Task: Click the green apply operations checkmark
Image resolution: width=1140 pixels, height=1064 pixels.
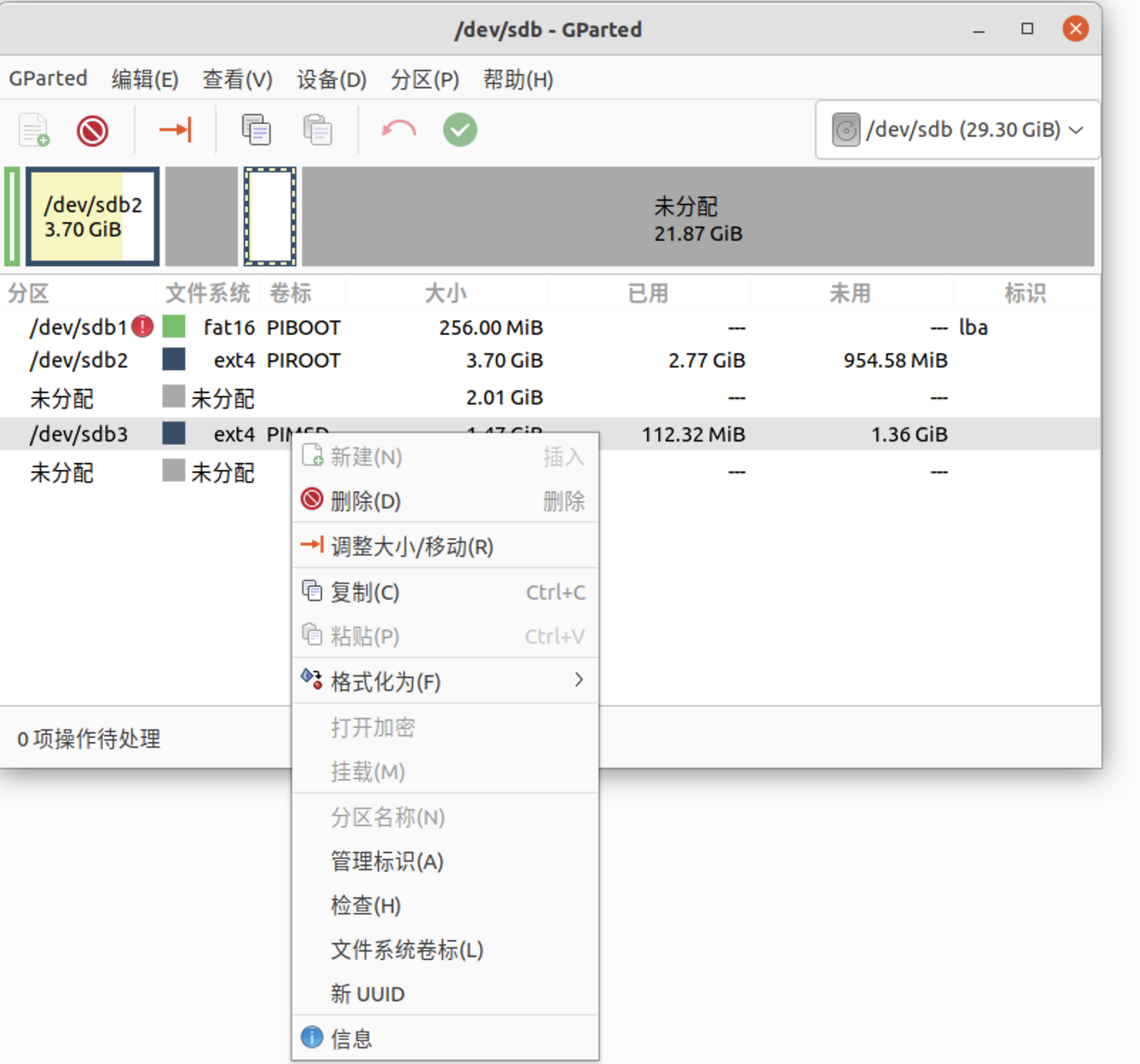Action: pyautogui.click(x=460, y=130)
